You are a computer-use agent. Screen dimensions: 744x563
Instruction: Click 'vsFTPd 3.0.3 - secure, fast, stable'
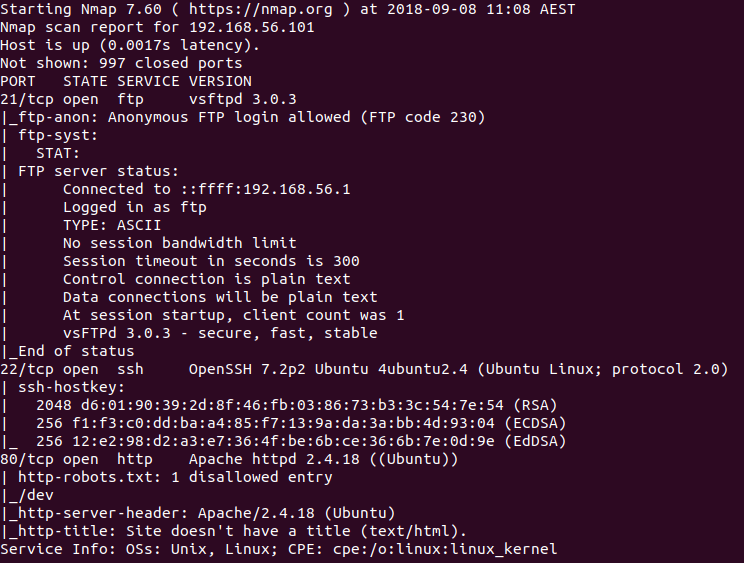pyautogui.click(x=220, y=333)
